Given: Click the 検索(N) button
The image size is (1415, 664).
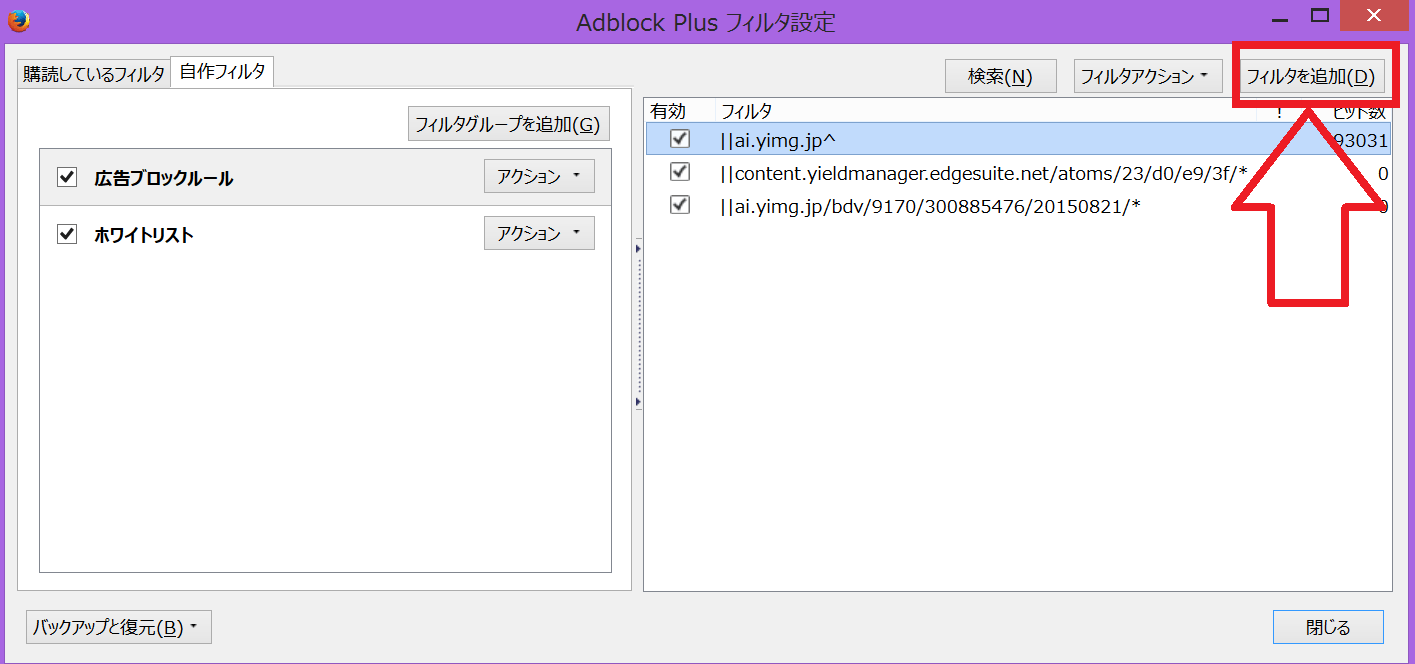Looking at the screenshot, I should pyautogui.click(x=1000, y=76).
